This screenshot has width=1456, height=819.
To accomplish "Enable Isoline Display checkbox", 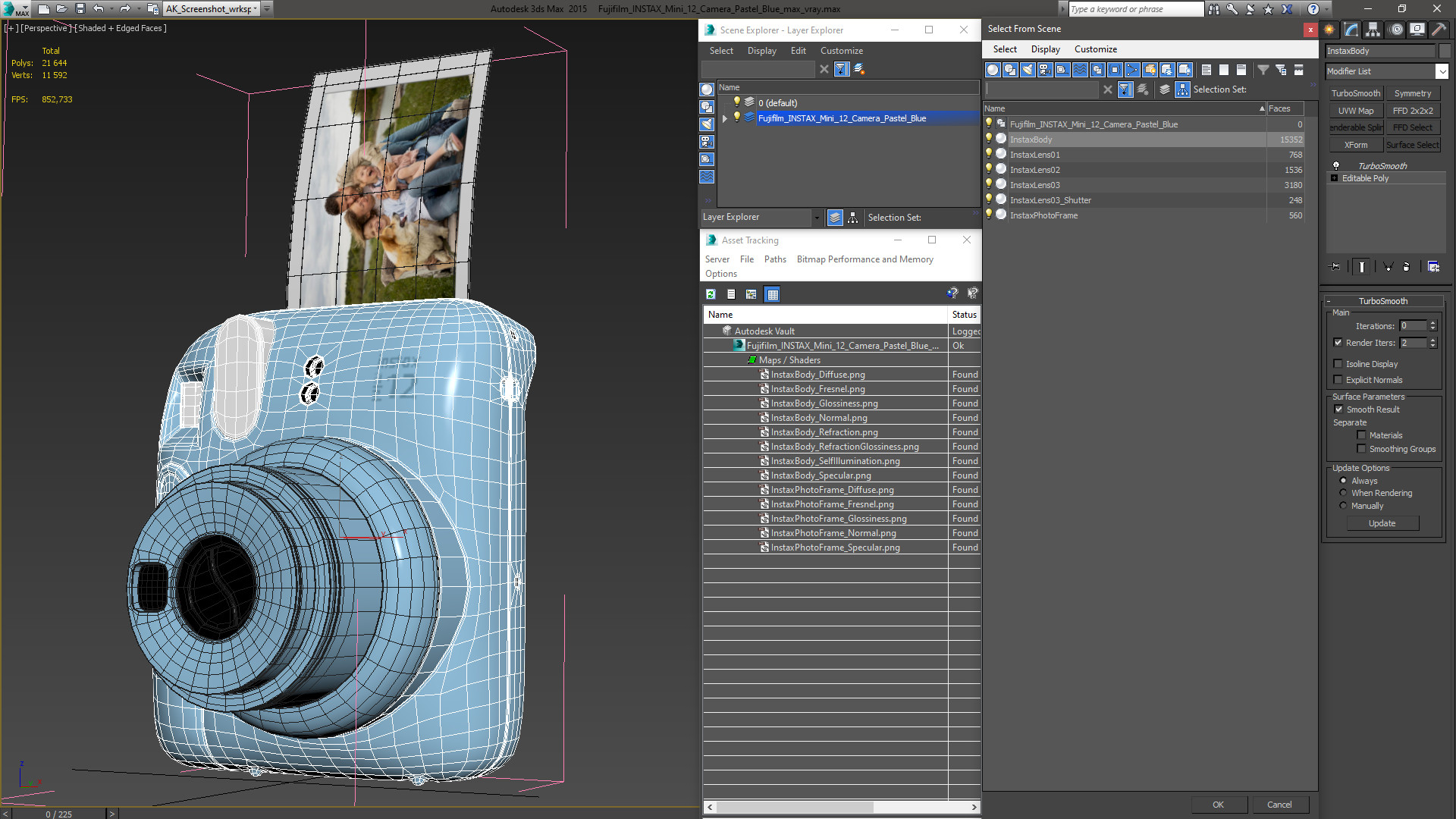I will point(1338,364).
